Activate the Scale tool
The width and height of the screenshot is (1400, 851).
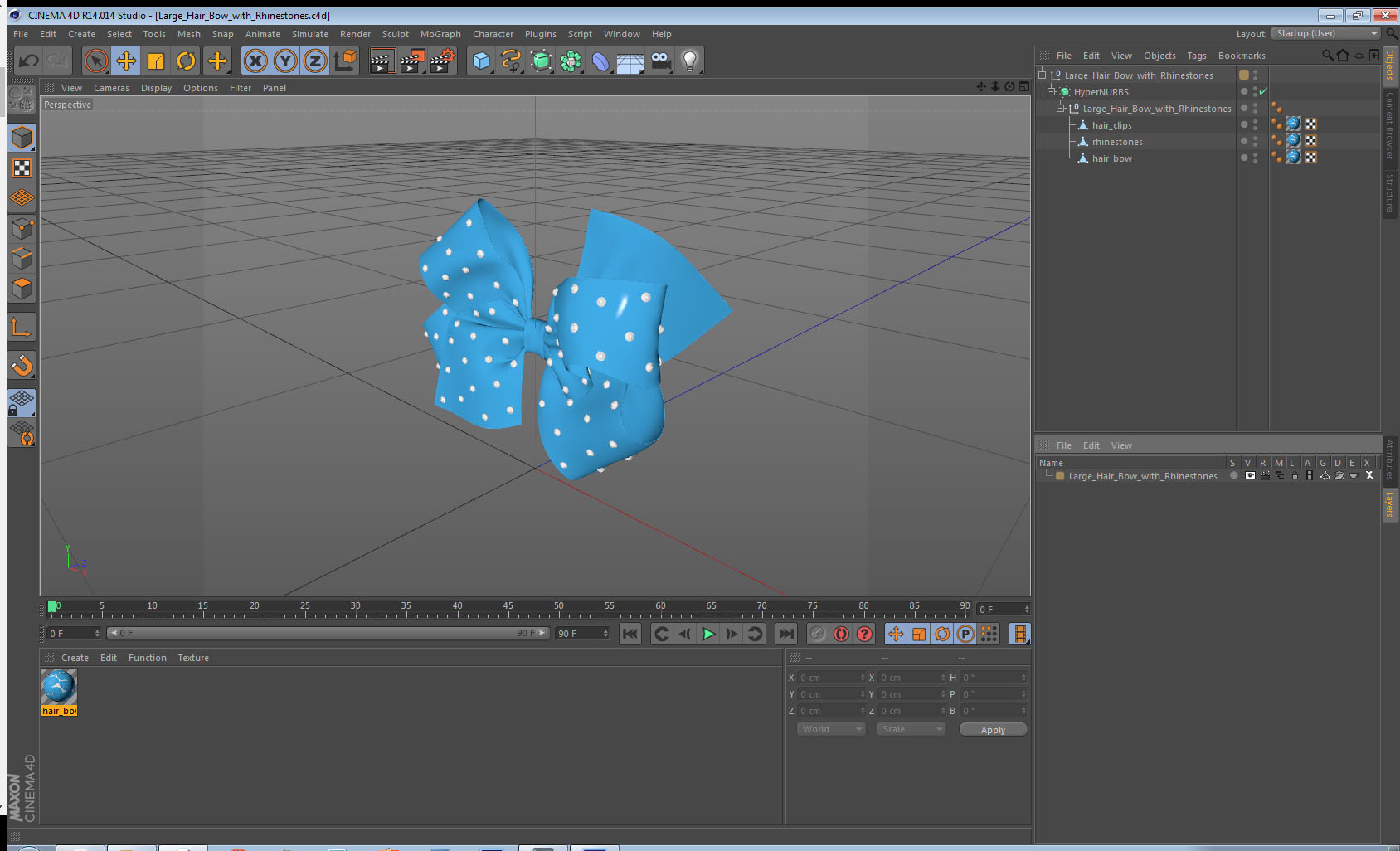coord(156,61)
